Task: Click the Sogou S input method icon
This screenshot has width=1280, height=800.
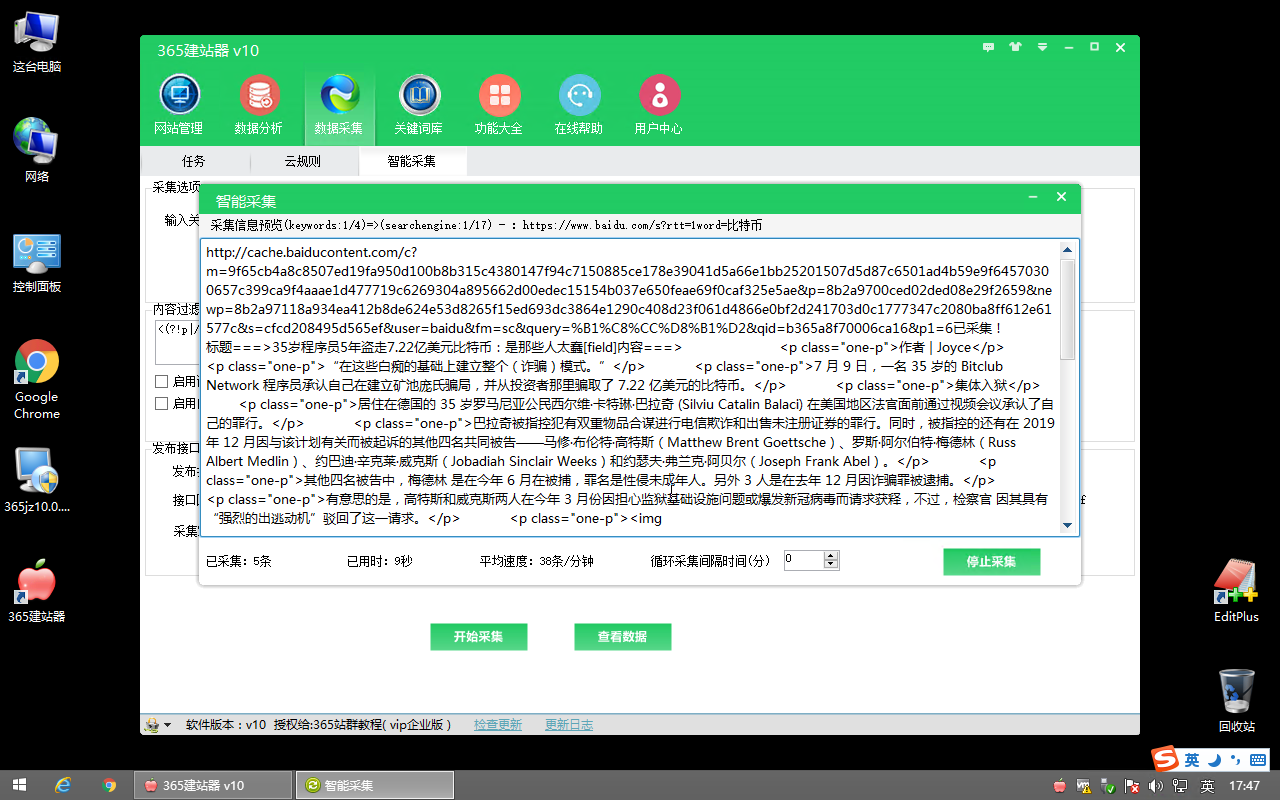Action: pyautogui.click(x=1165, y=759)
